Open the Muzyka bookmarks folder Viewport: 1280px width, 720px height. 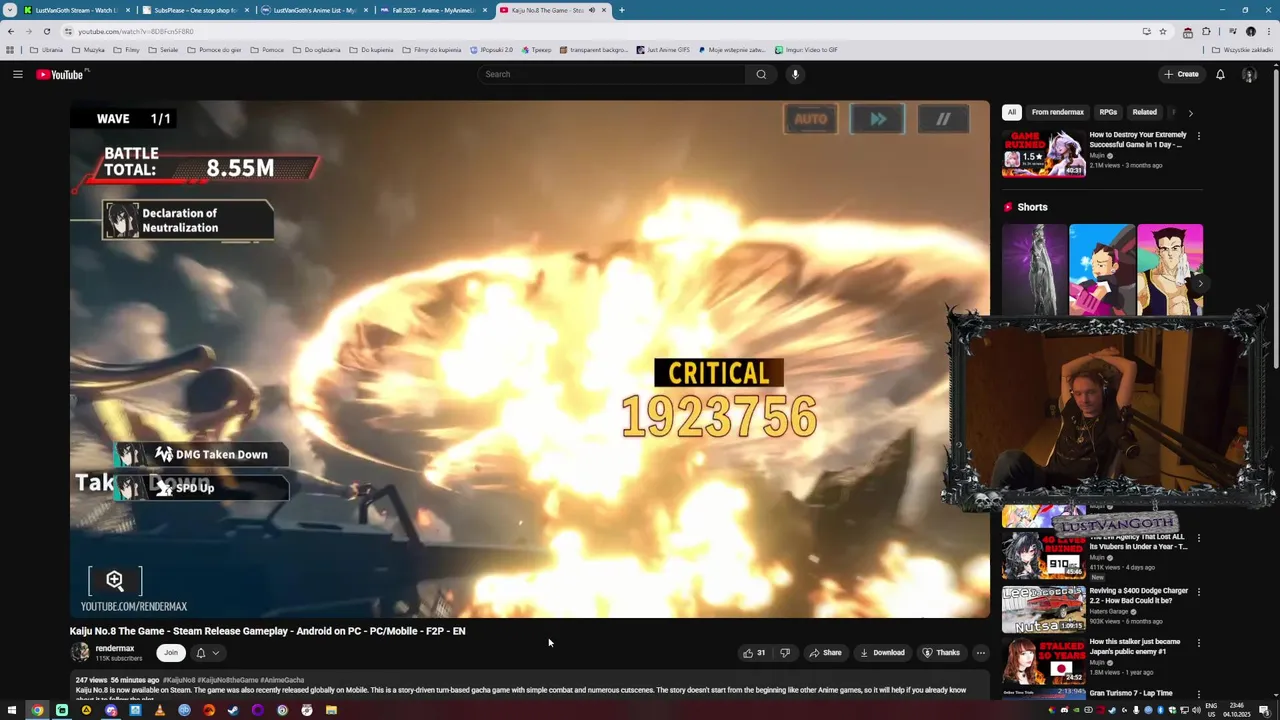(x=88, y=49)
